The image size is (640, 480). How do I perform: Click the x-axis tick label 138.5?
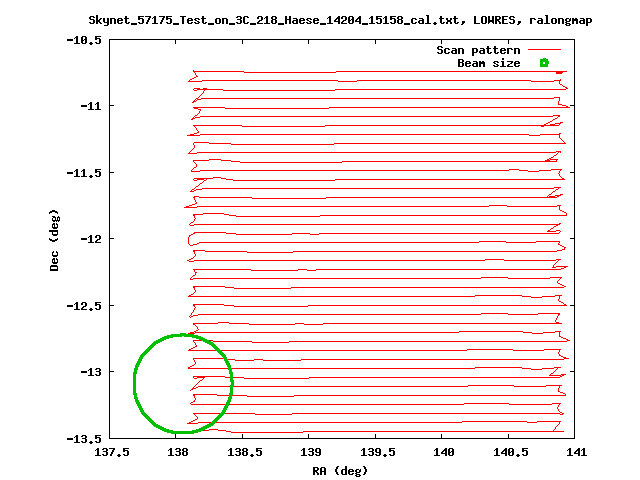244,452
